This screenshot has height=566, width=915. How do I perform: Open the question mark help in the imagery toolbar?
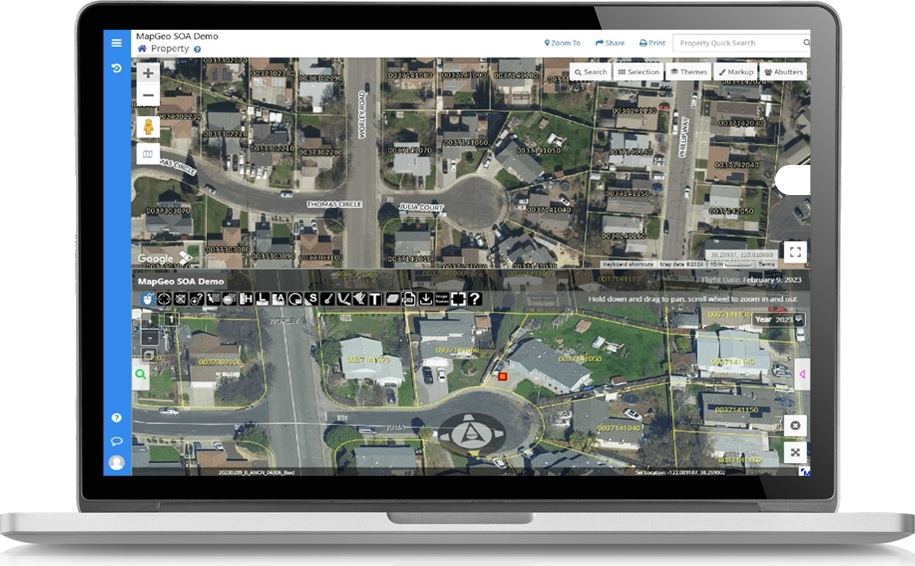[475, 299]
